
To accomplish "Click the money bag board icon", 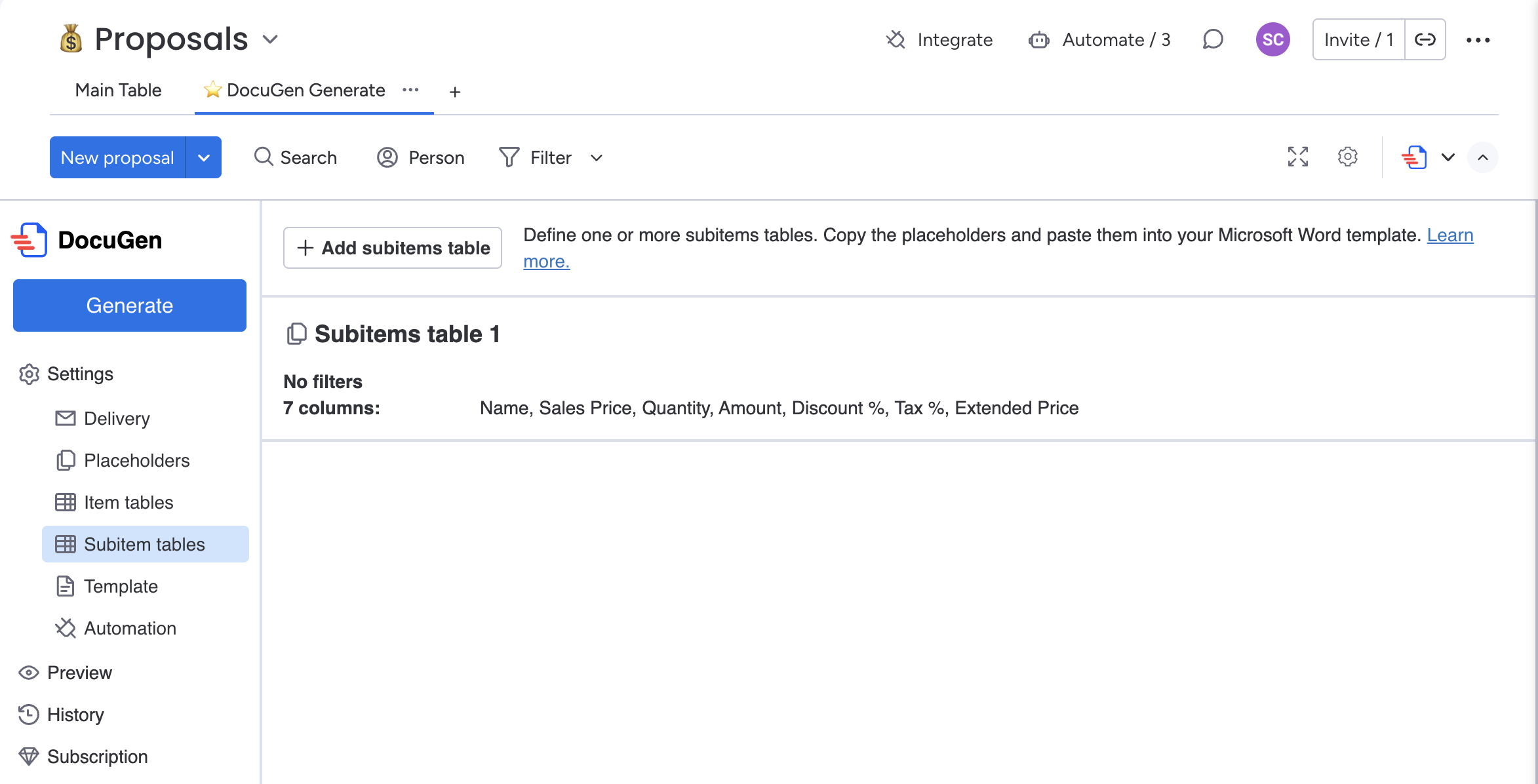I will click(71, 39).
